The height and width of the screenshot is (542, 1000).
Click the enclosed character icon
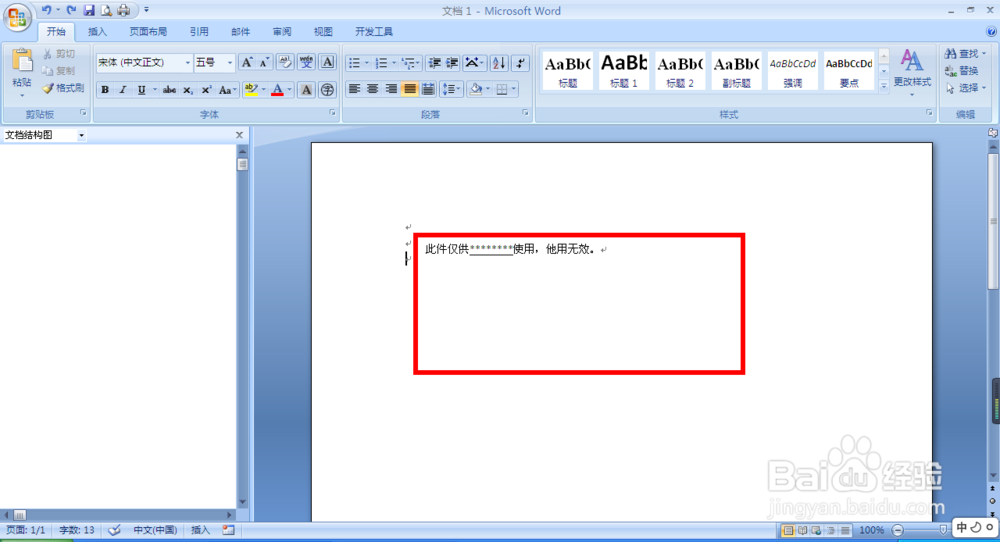click(x=327, y=90)
